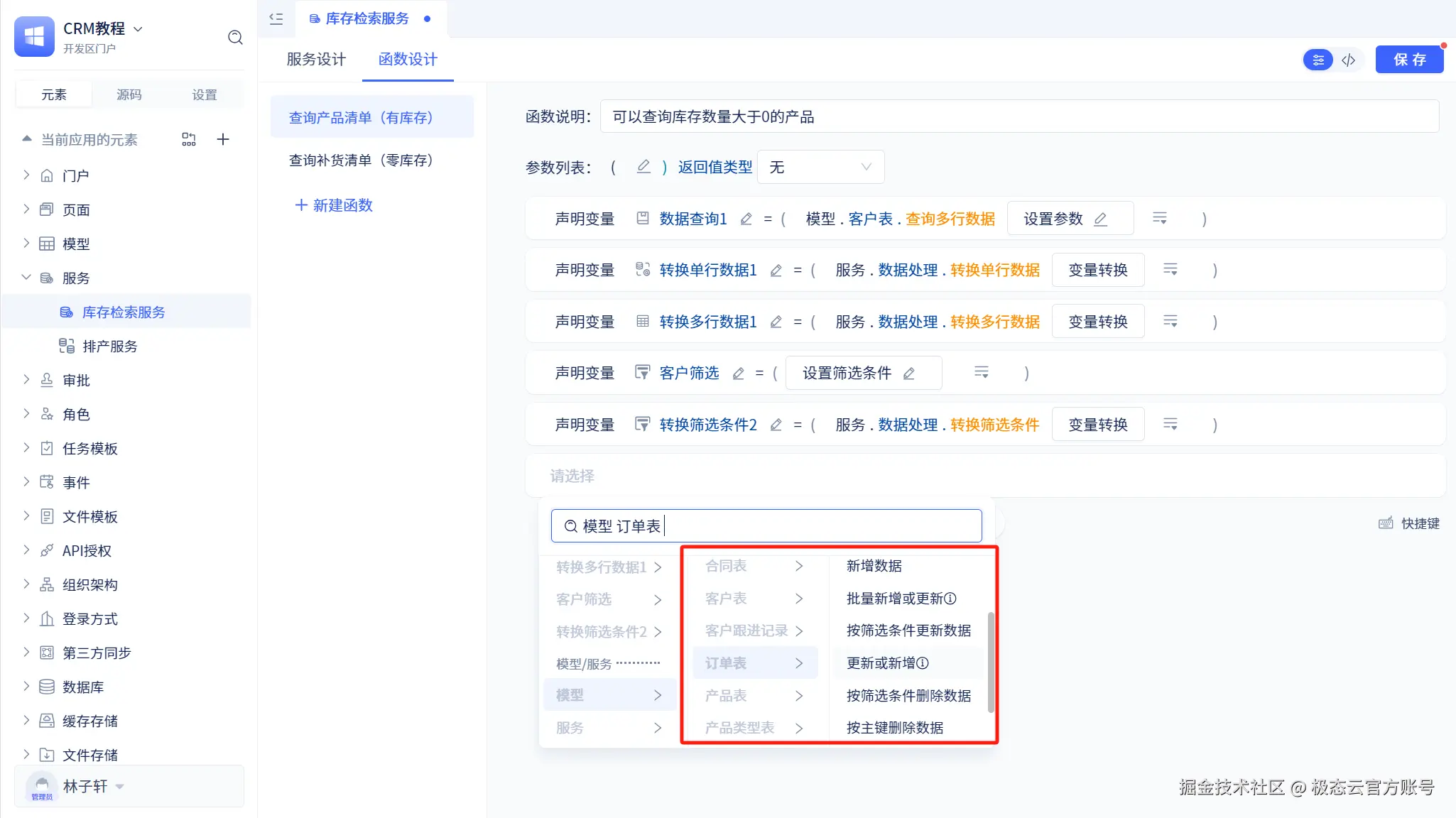This screenshot has width=1456, height=818.
Task: Open 返回值类型 dropdown showing 无
Action: [820, 167]
